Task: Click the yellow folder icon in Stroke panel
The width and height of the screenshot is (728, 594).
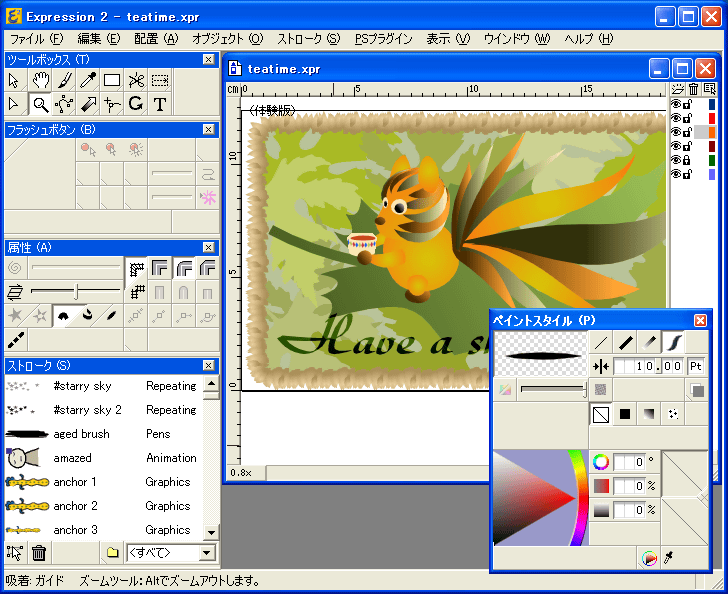Action: point(112,552)
